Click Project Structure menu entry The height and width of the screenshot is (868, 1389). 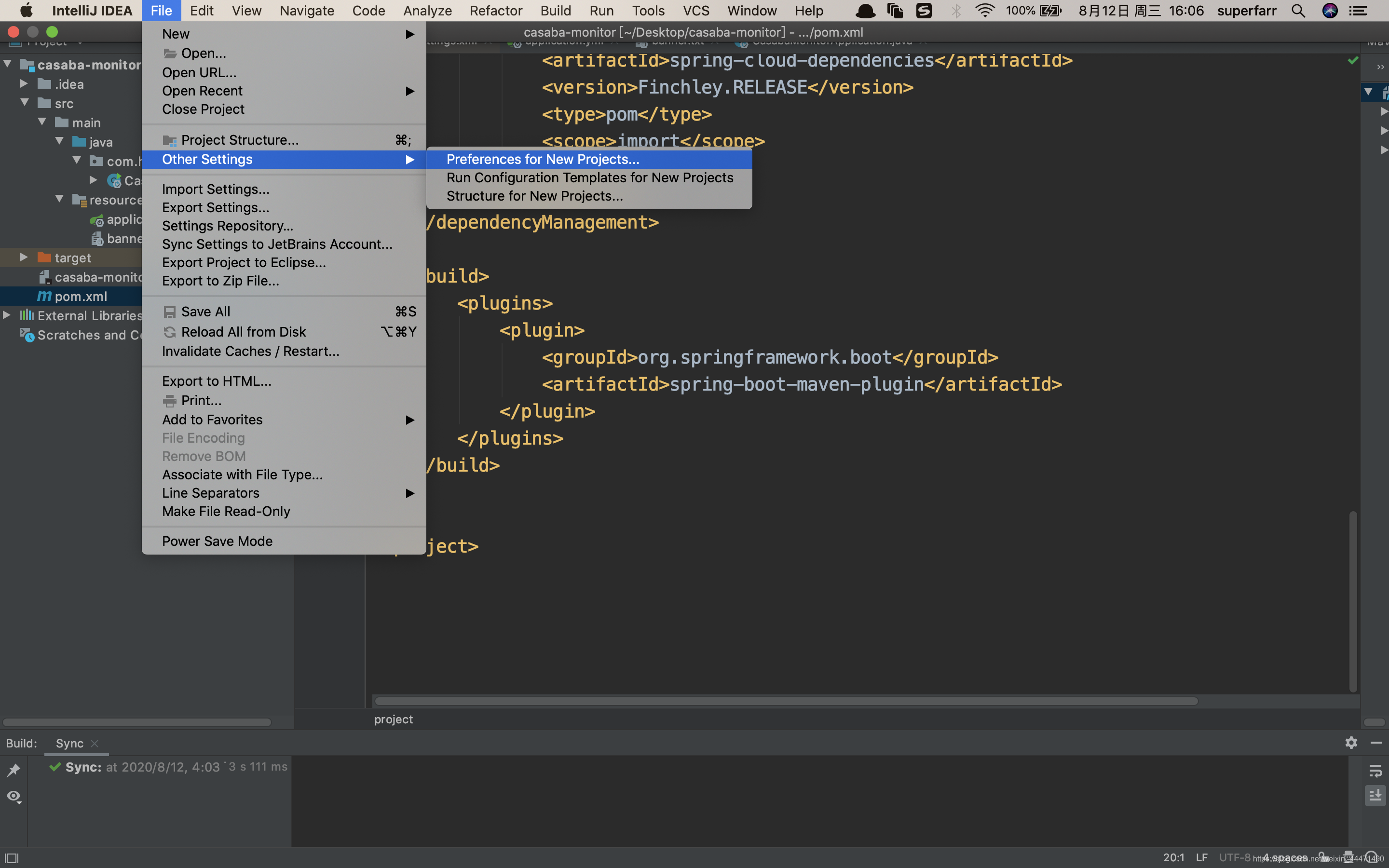[x=239, y=140]
